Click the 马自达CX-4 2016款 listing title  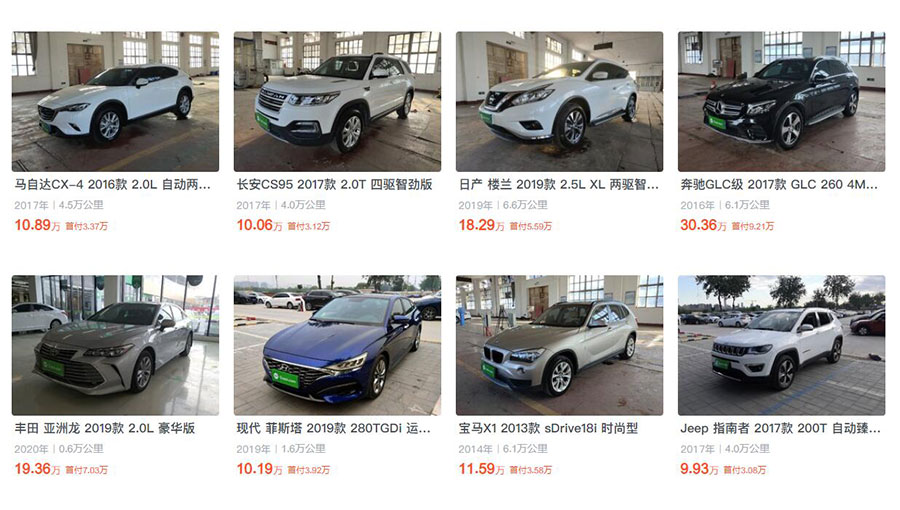(x=112, y=185)
